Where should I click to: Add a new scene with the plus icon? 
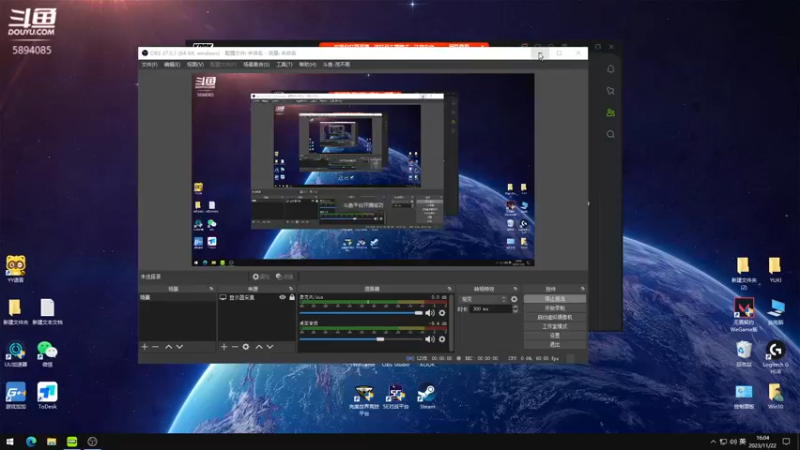144,346
